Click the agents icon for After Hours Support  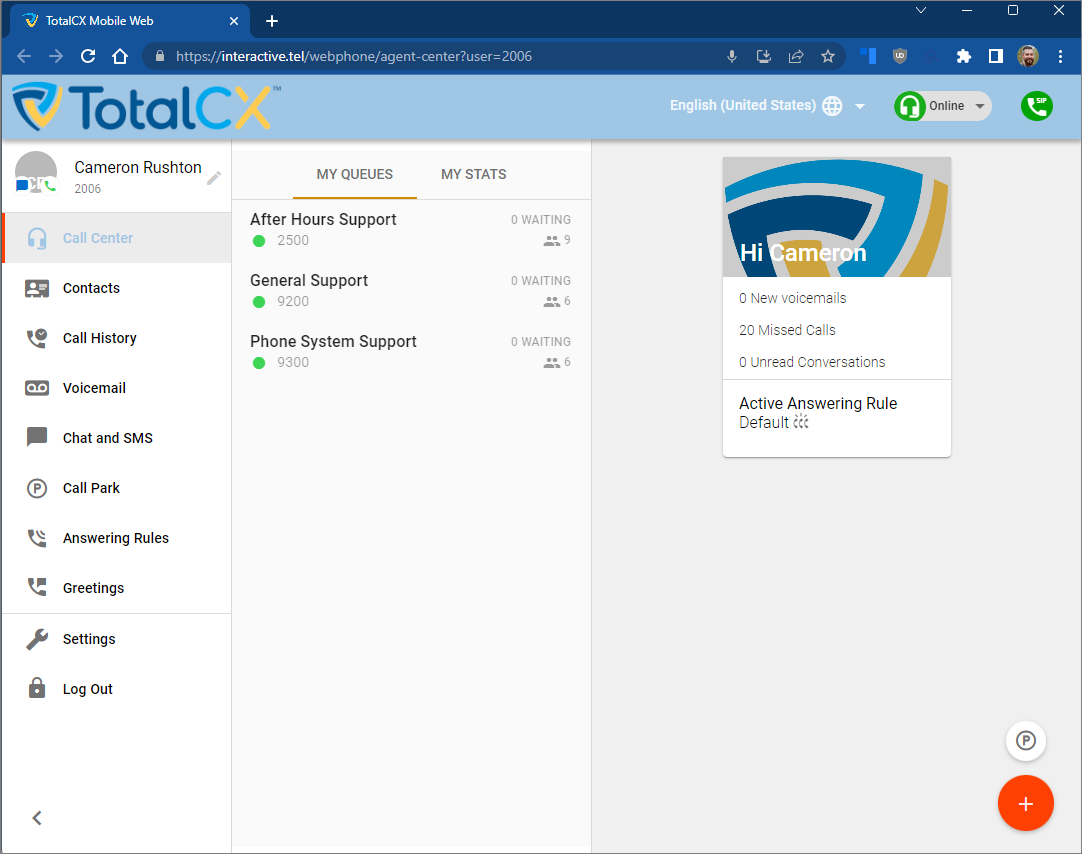(x=551, y=241)
